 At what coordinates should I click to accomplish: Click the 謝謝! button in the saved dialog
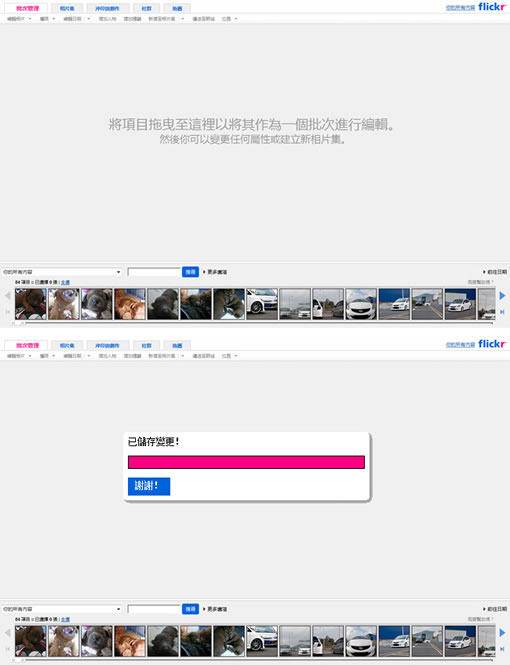coord(149,486)
